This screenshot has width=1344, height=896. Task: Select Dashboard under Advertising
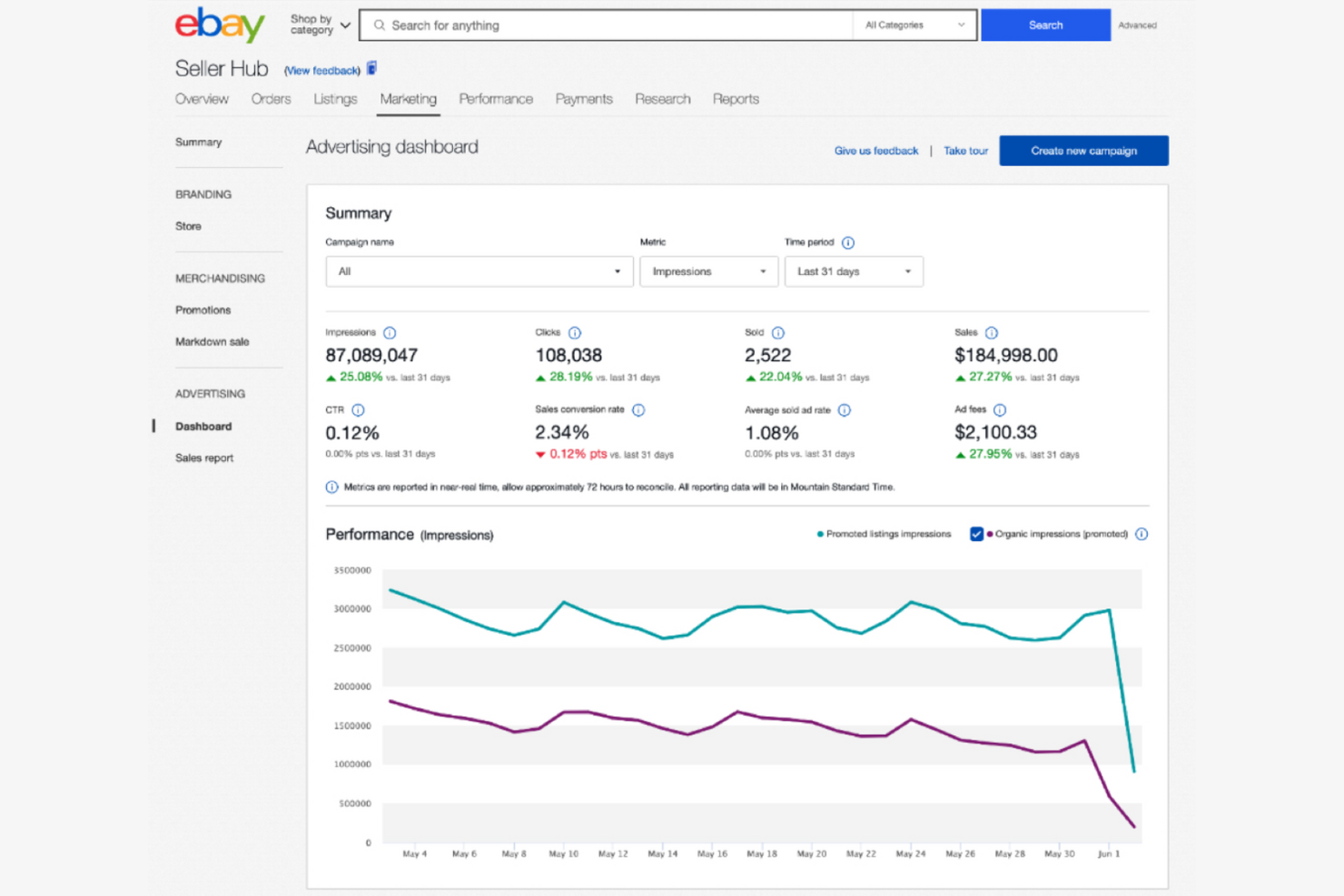203,427
